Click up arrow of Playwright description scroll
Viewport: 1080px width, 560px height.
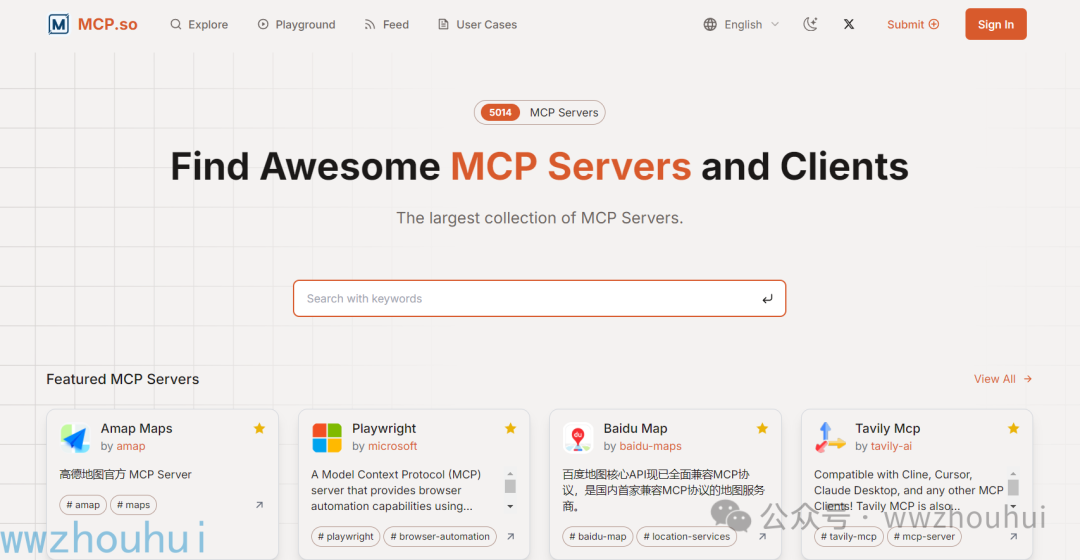click(x=510, y=474)
